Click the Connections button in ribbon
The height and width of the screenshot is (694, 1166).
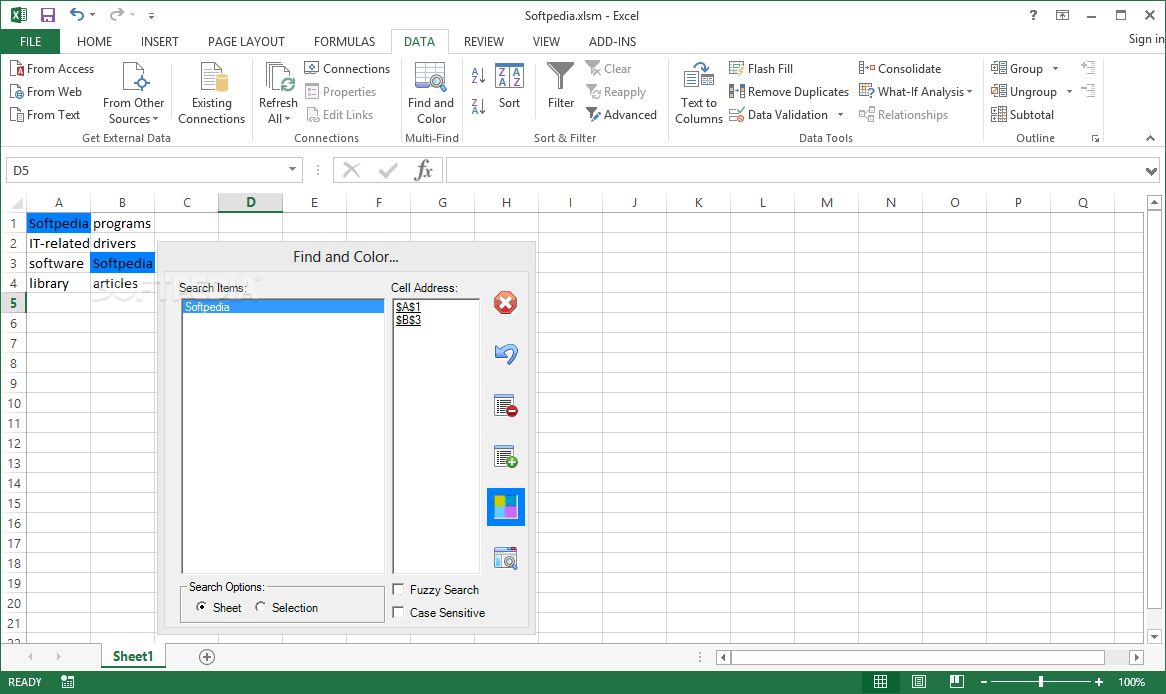tap(347, 68)
